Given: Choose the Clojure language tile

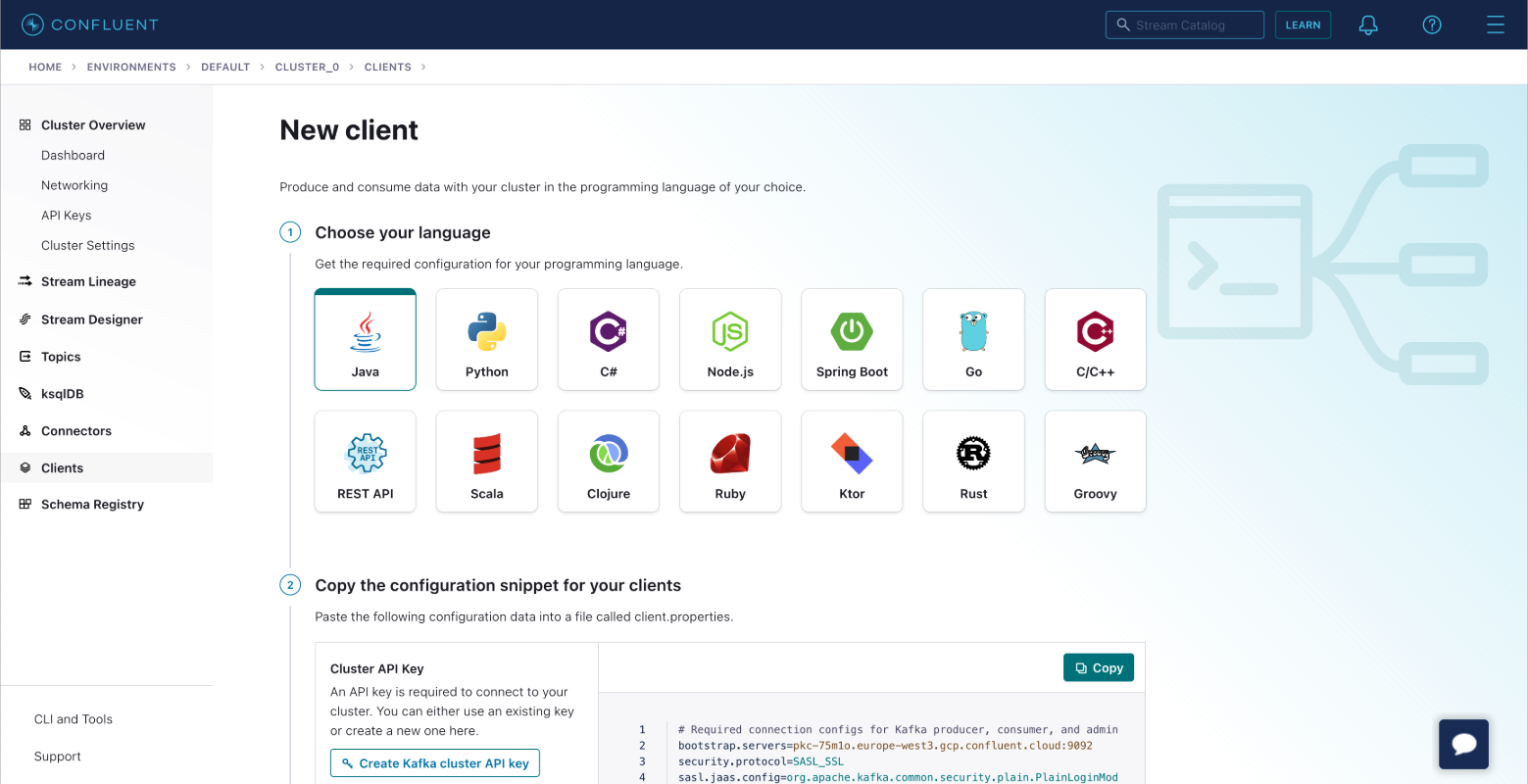Looking at the screenshot, I should click(609, 461).
